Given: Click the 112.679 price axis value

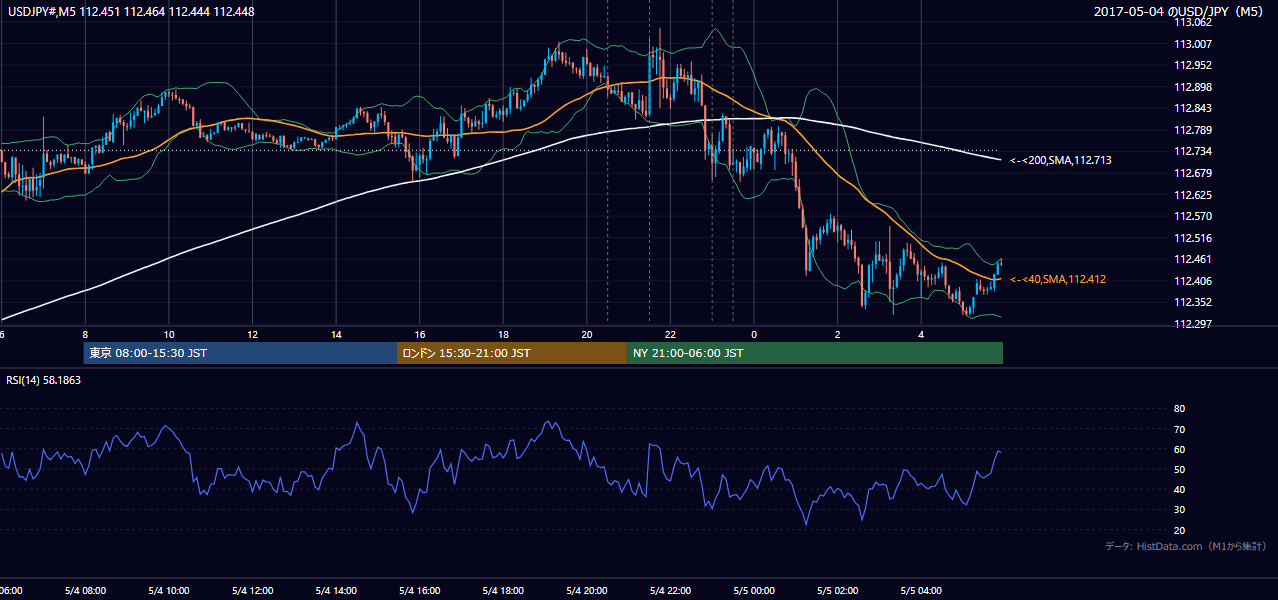Looking at the screenshot, I should (1193, 173).
